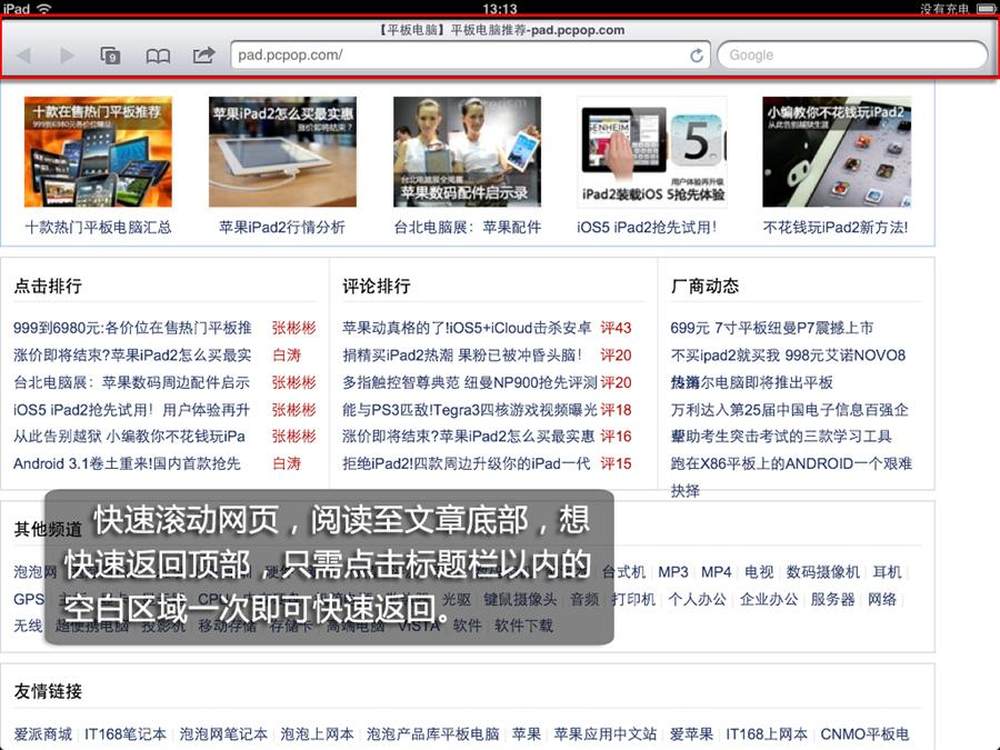
Task: Open article 能与PS3匹敌!Tegra3四核游戏视频曝光
Action: (x=470, y=409)
